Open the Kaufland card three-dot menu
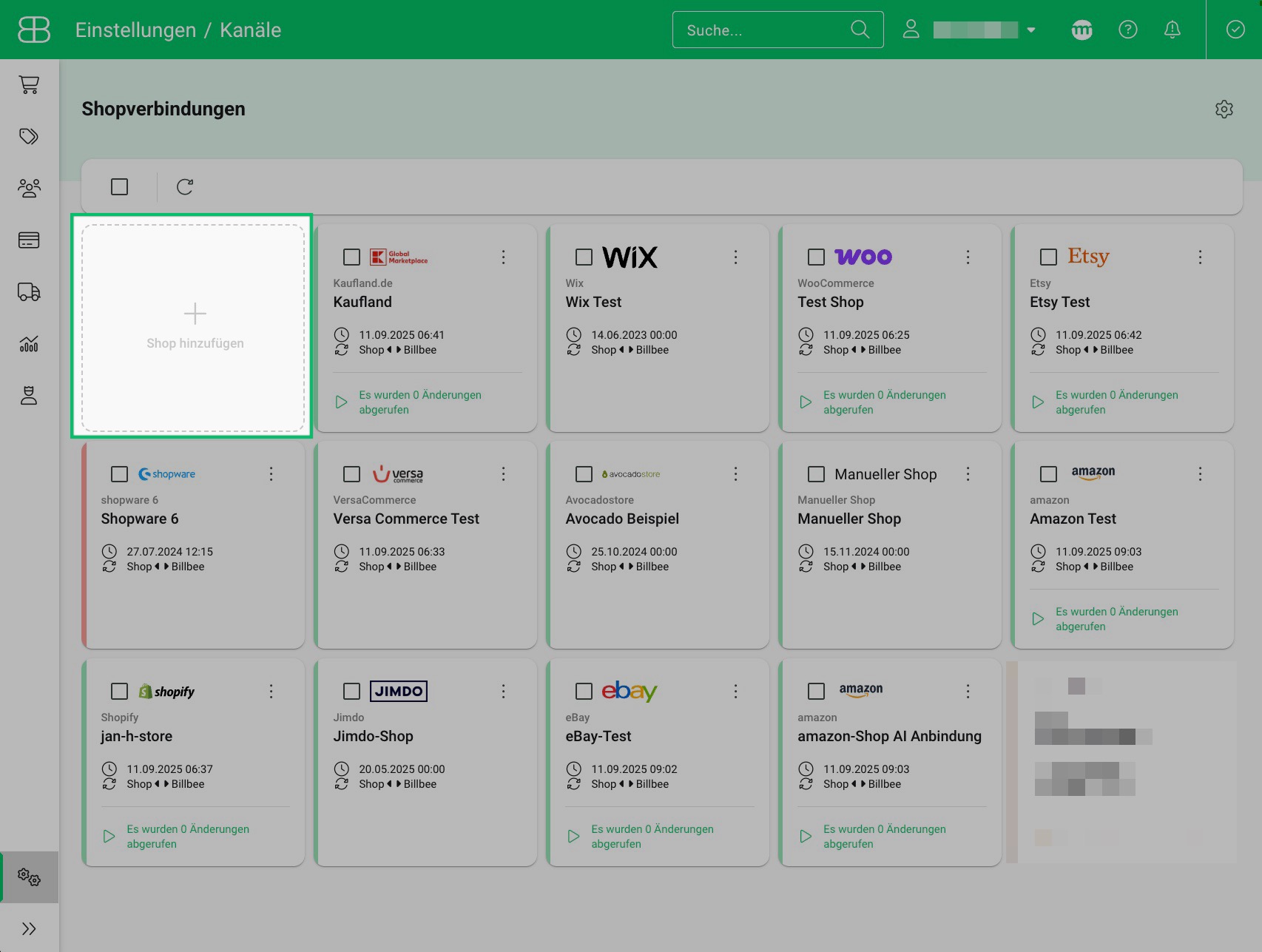The height and width of the screenshot is (952, 1262). [x=503, y=257]
